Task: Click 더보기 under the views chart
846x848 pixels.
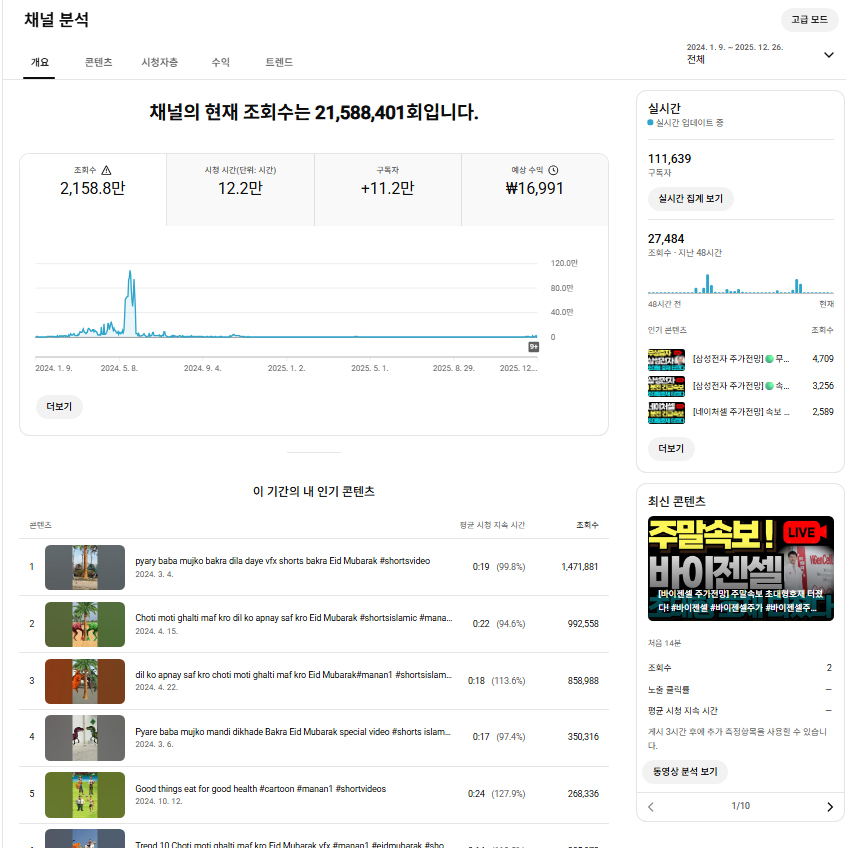Action: (59, 407)
